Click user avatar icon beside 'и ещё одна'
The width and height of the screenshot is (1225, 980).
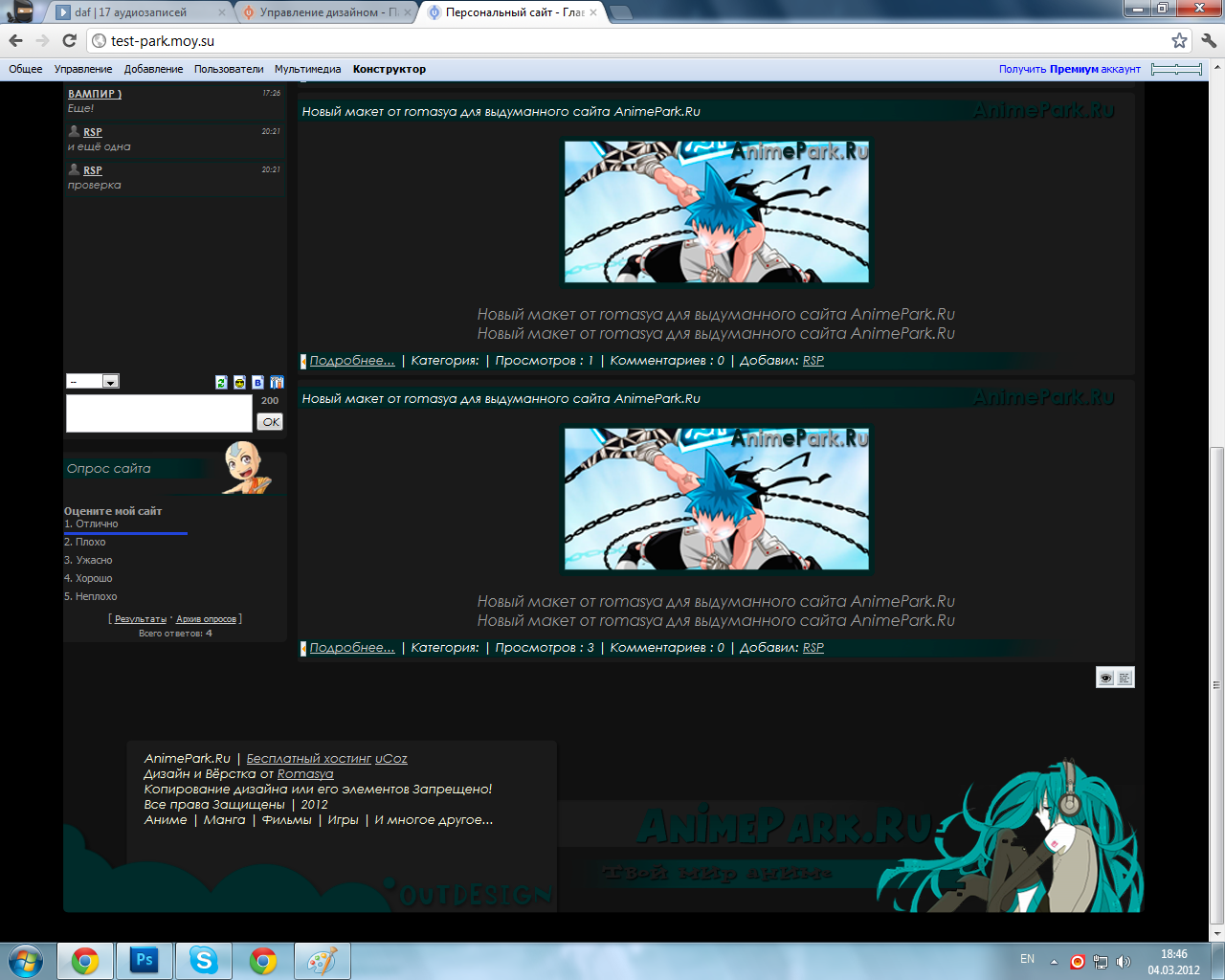(x=74, y=131)
